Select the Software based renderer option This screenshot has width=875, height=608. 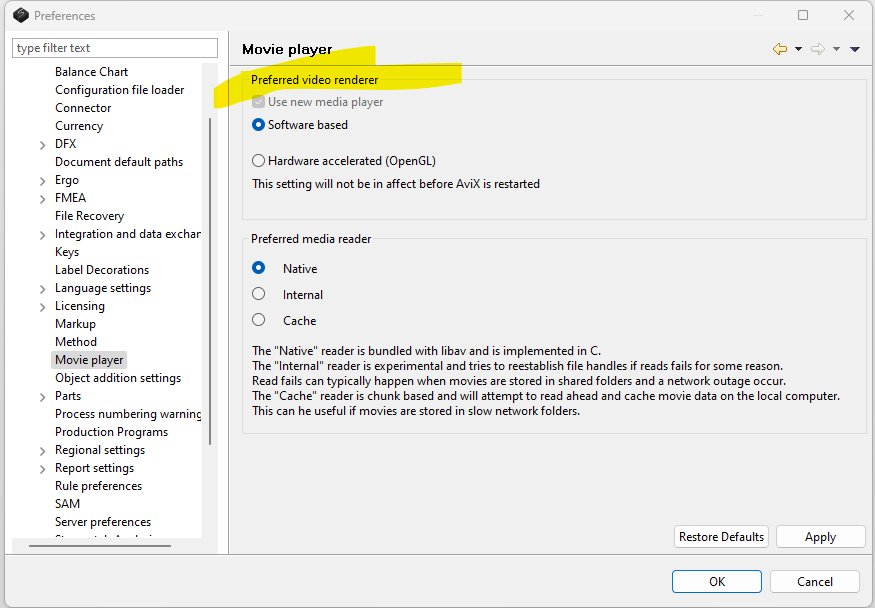(259, 125)
